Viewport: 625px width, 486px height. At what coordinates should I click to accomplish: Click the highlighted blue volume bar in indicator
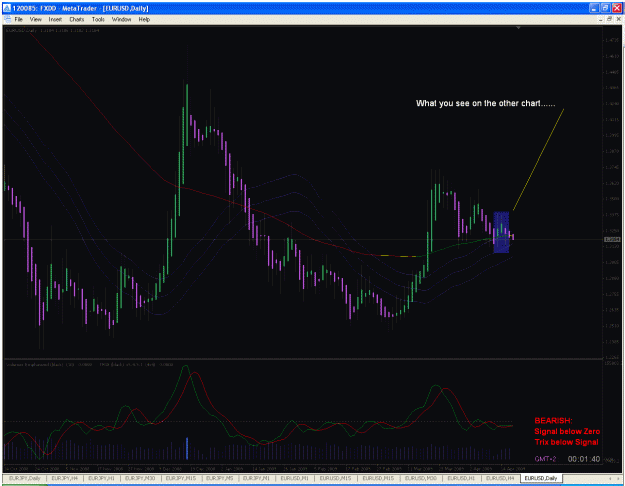[187, 449]
